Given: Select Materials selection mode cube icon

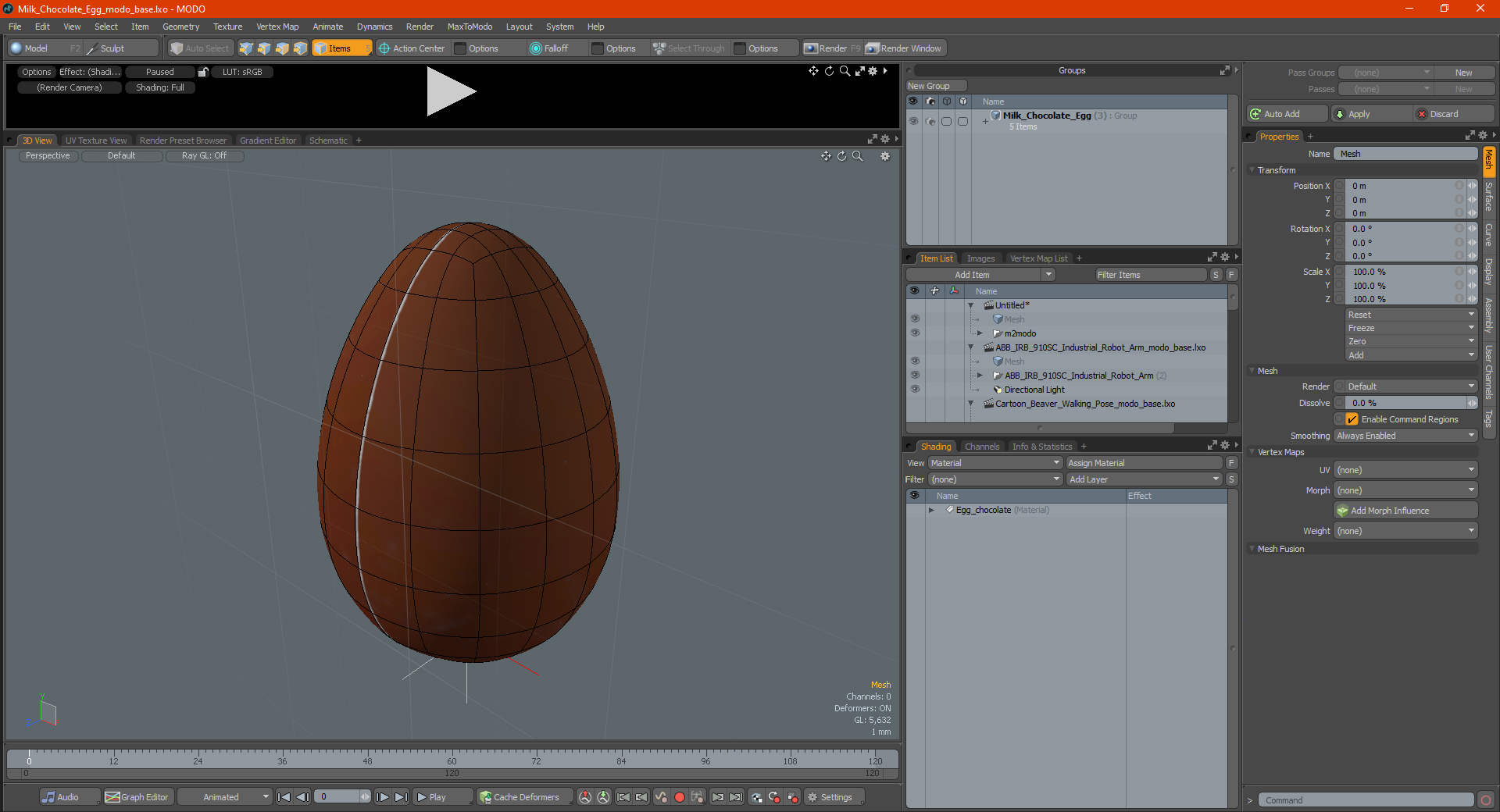Looking at the screenshot, I should (x=300, y=48).
